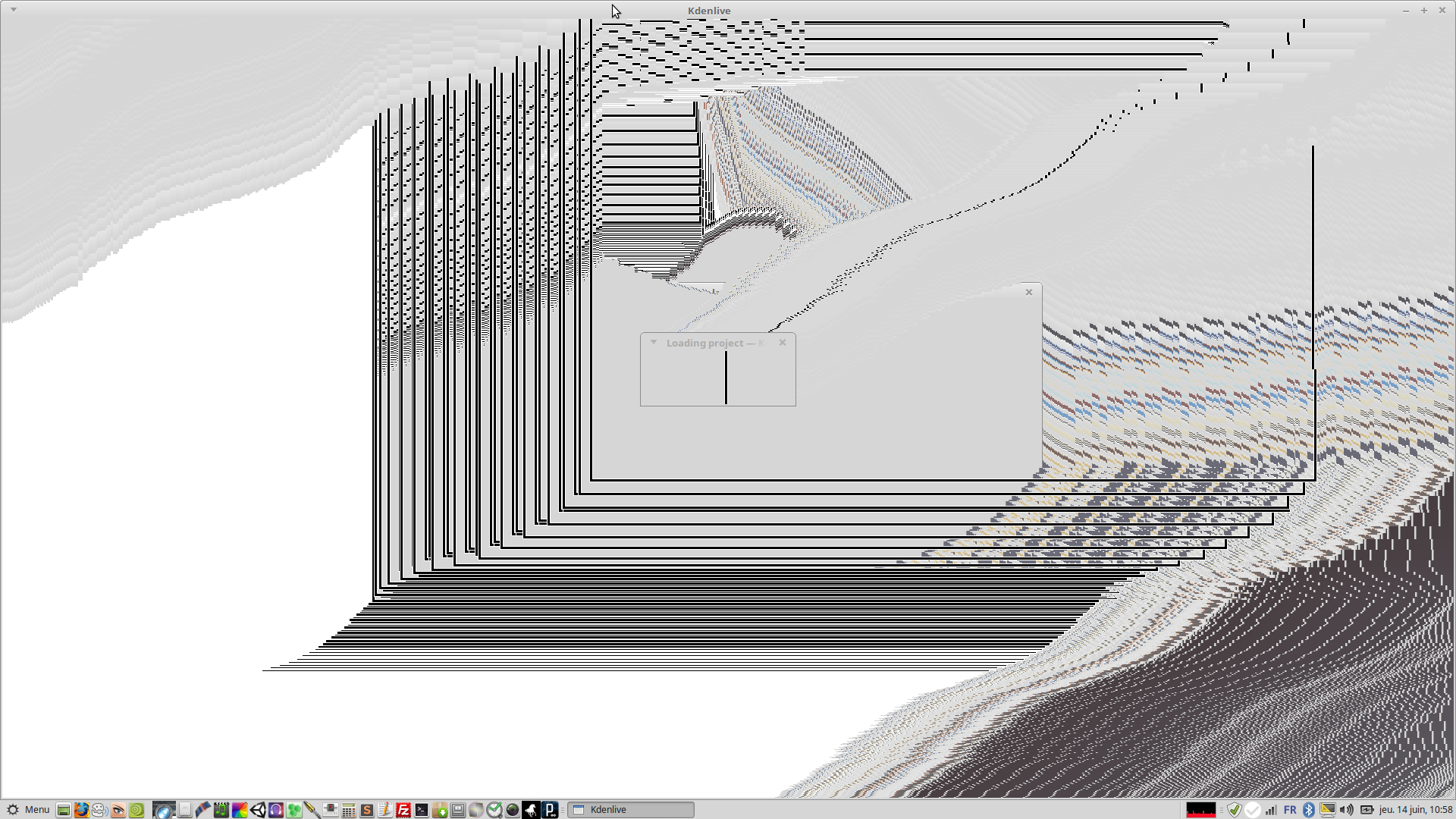Click the headphones application icon
Image resolution: width=1456 pixels, height=819 pixels.
click(276, 810)
